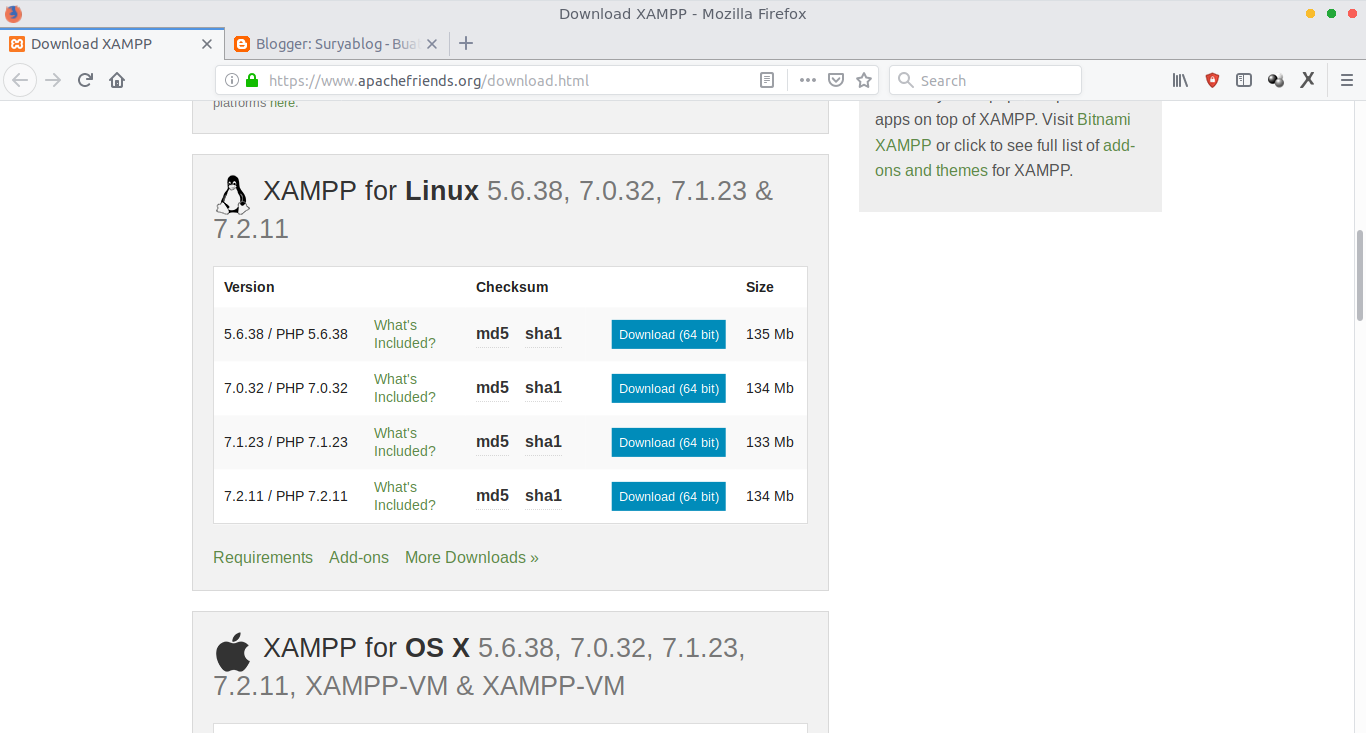Show sha1 checksum for 7.0.32
Image resolution: width=1366 pixels, height=733 pixels.
pyautogui.click(x=543, y=388)
